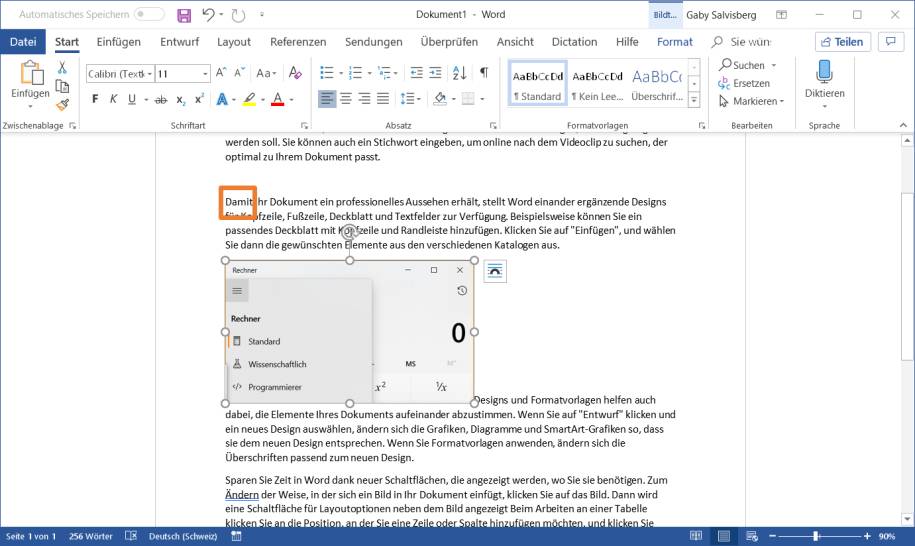
Task: Center-align the paragraph
Action: tap(345, 99)
